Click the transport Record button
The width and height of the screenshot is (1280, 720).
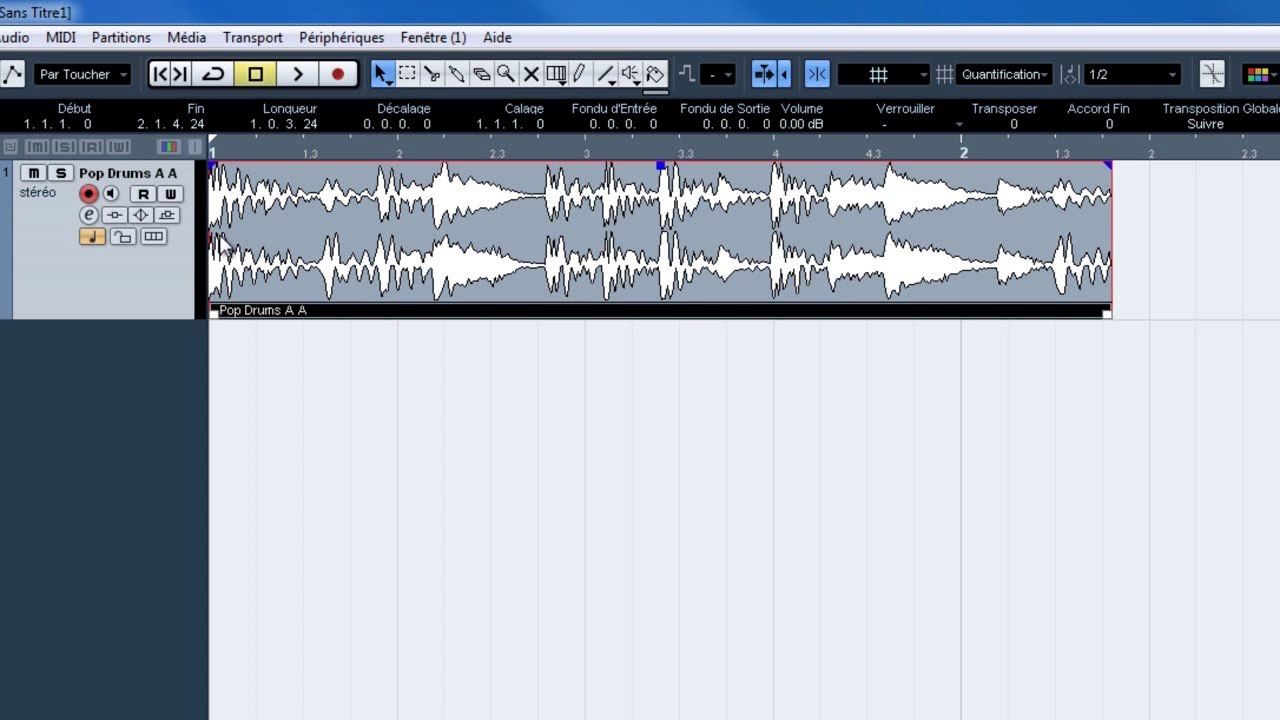(338, 74)
